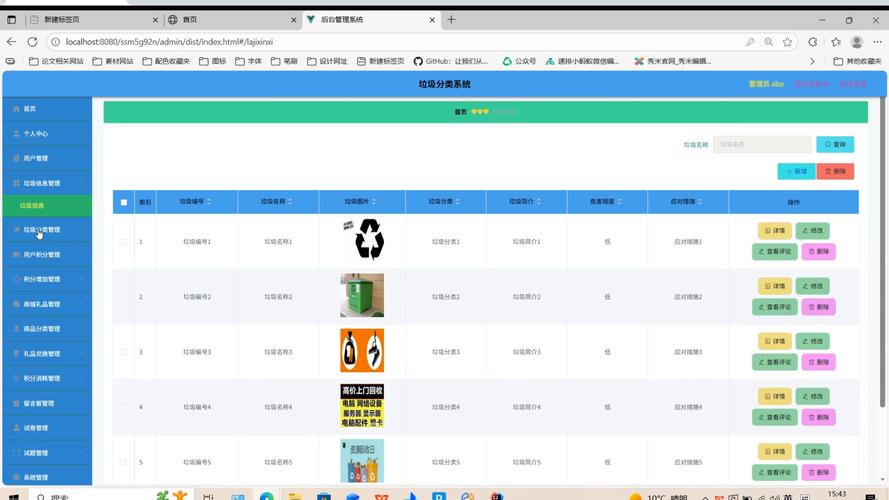
Task: Click the browser address bar URL
Action: point(169,42)
